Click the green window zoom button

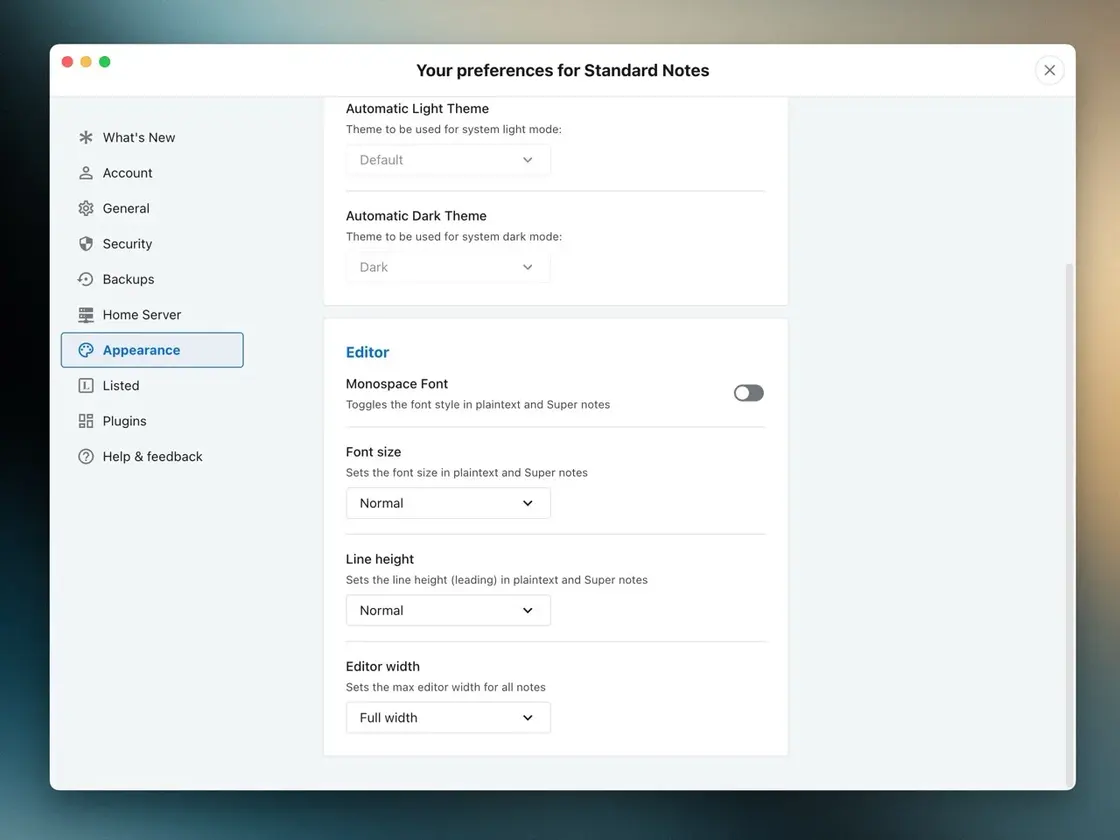coord(105,61)
